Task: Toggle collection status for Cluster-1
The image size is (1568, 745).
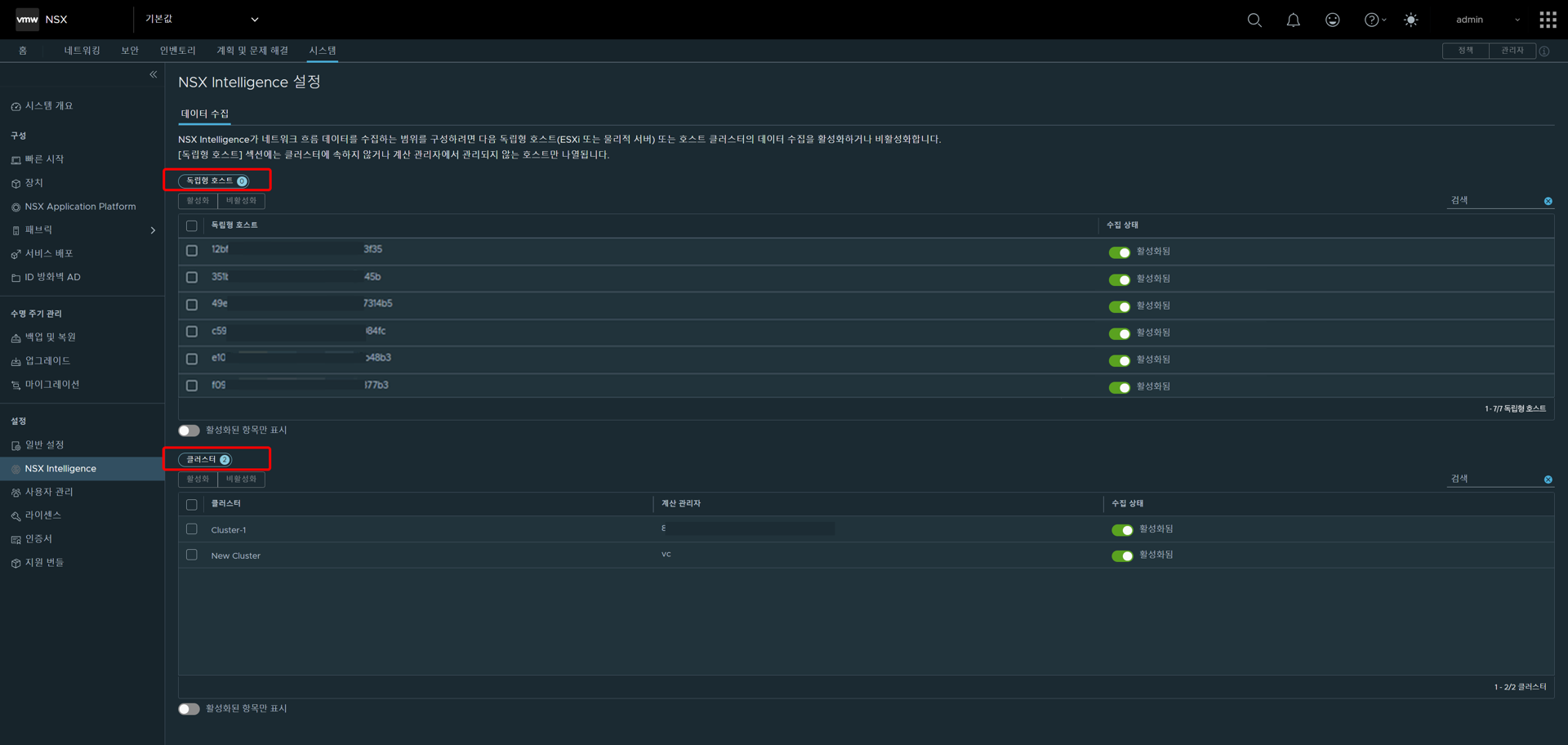Action: pos(1122,530)
